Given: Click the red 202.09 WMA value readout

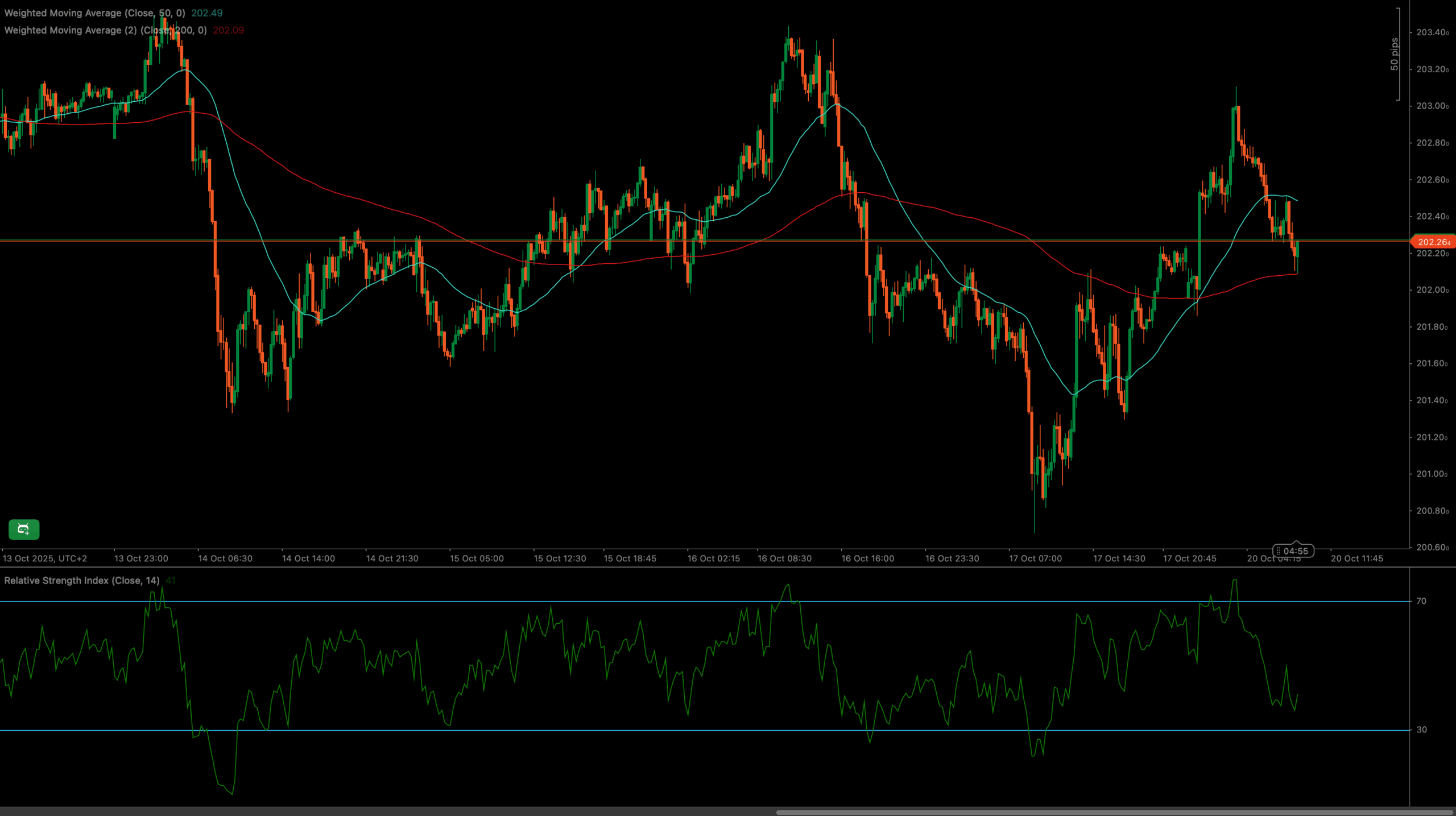Looking at the screenshot, I should point(228,30).
